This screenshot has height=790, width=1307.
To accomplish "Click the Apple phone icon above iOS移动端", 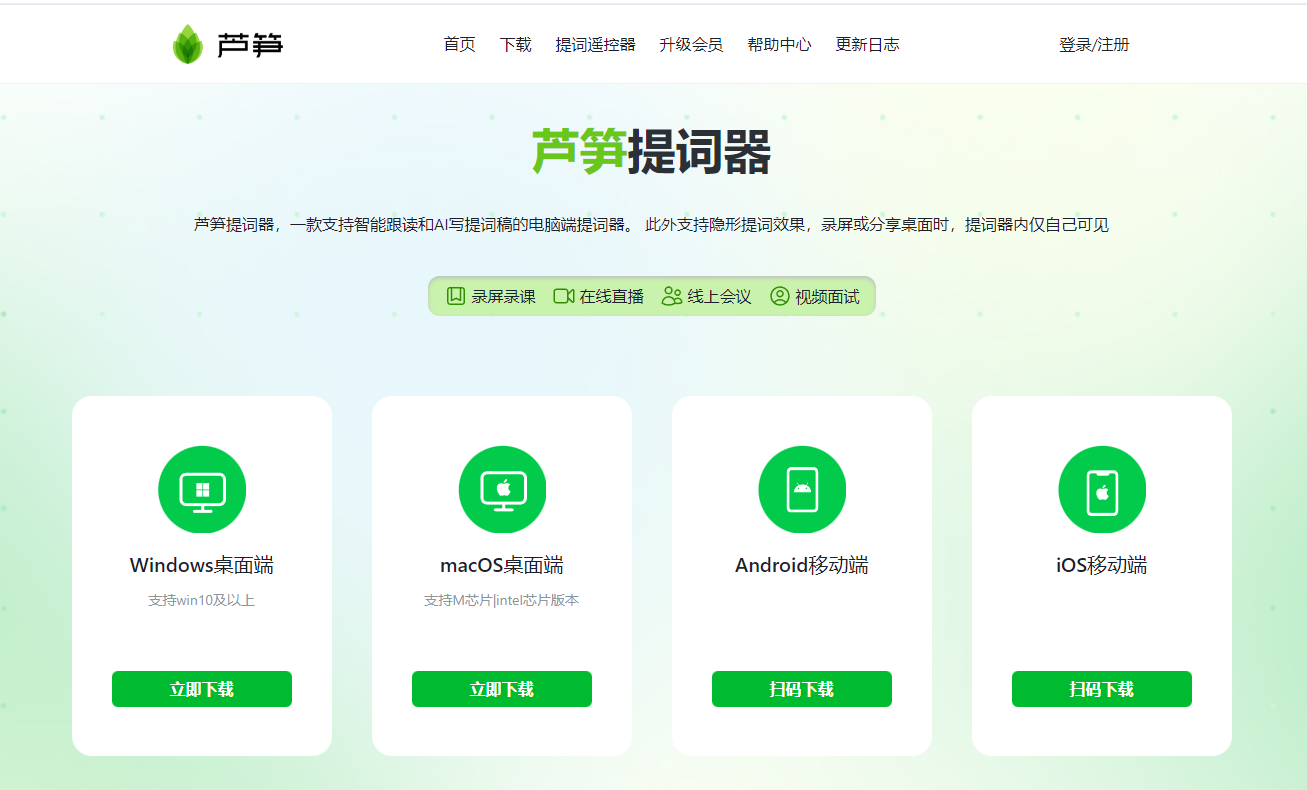I will point(1101,489).
